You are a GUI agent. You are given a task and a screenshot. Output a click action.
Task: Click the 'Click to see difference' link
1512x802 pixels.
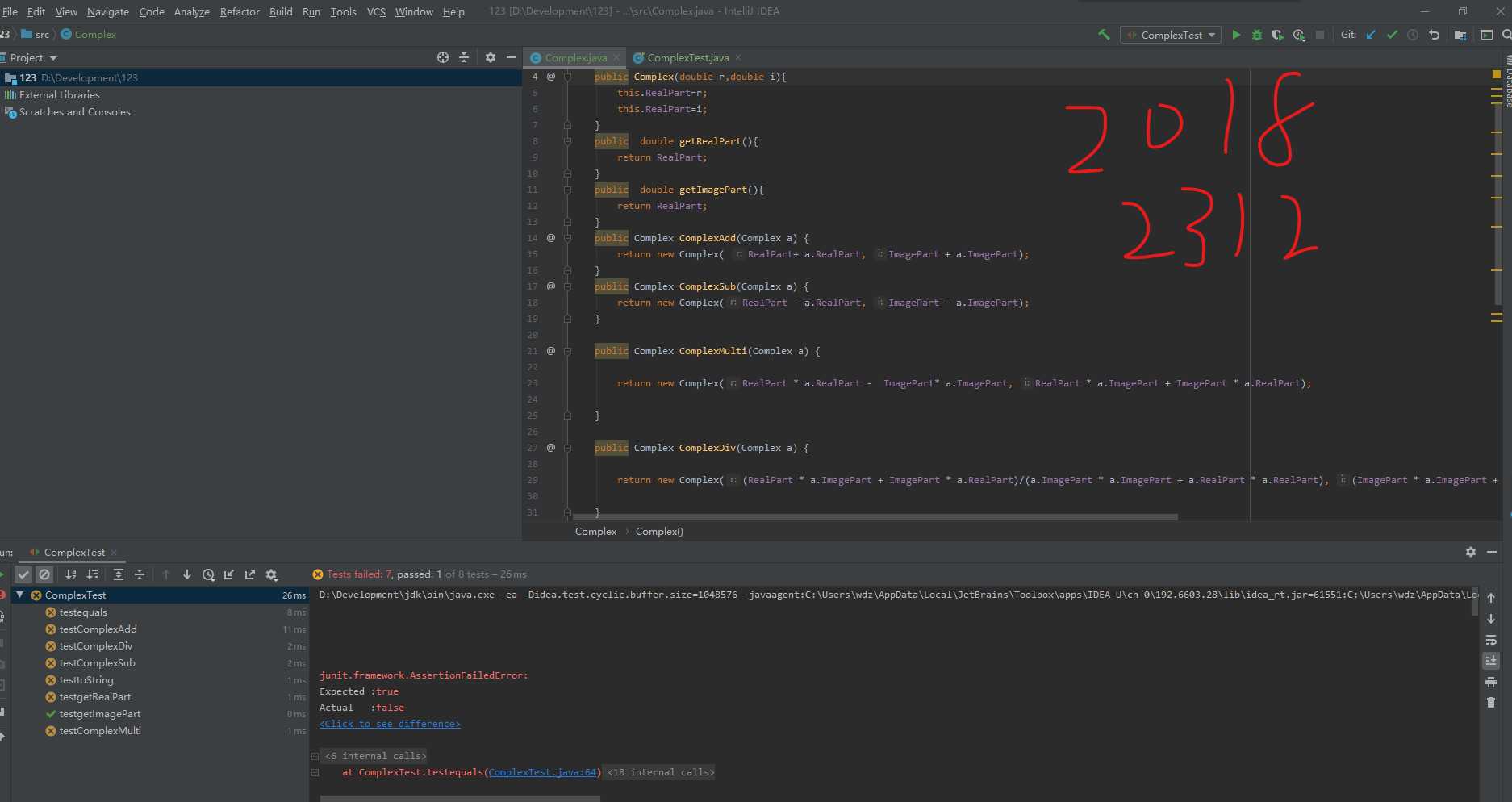tap(390, 724)
